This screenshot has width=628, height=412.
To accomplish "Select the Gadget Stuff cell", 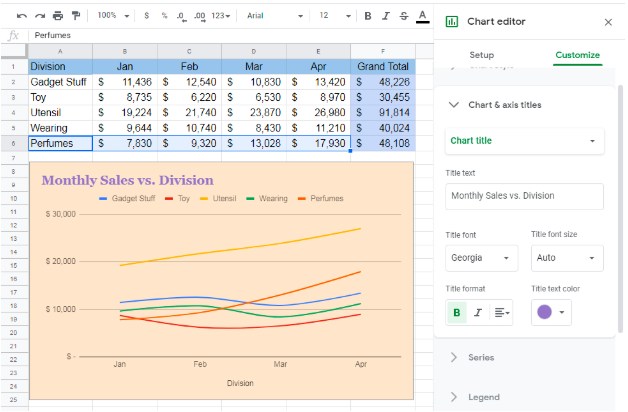I will click(x=60, y=82).
